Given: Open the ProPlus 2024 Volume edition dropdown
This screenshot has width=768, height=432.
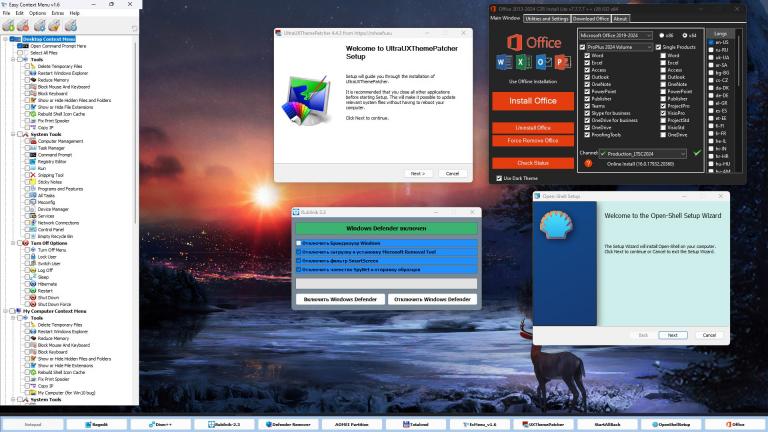Looking at the screenshot, I should [x=619, y=47].
